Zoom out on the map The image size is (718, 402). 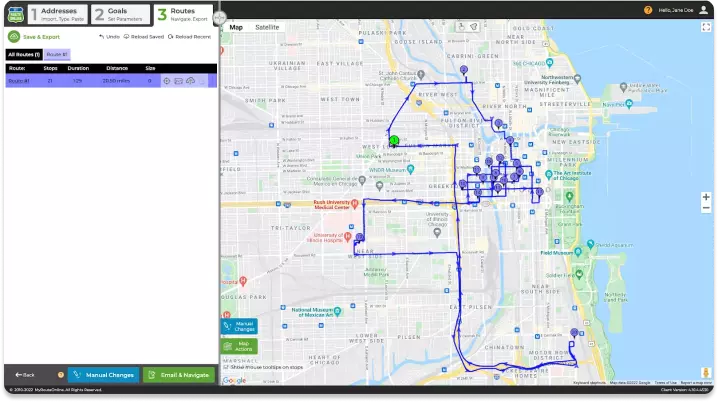click(x=706, y=208)
